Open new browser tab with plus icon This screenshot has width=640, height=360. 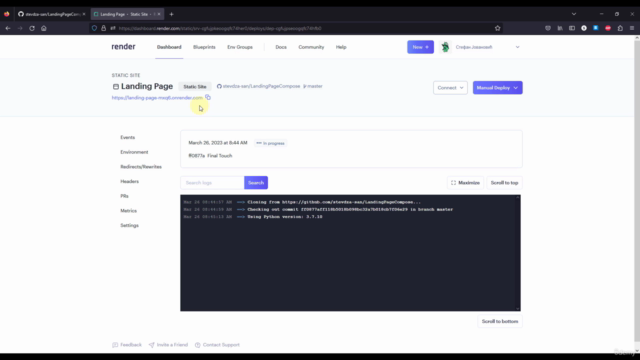pos(171,14)
